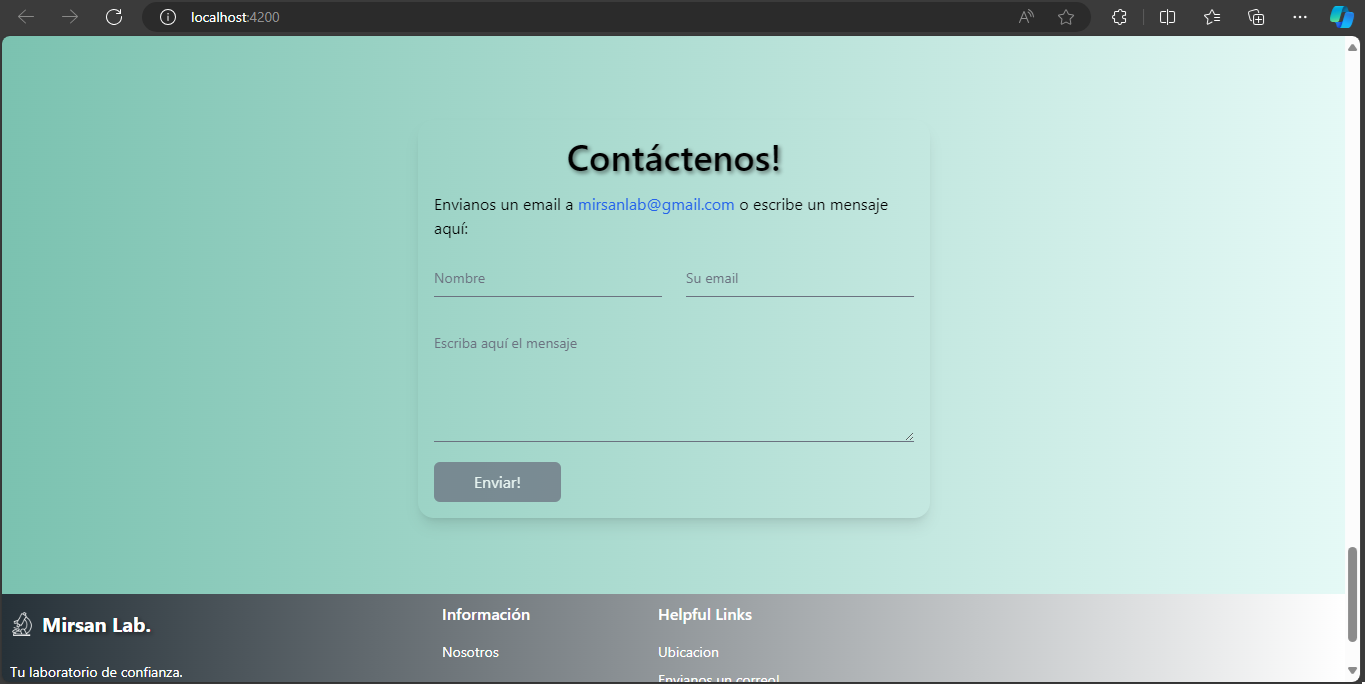Add this page to favorites
Image resolution: width=1365 pixels, height=684 pixels.
coord(1066,16)
